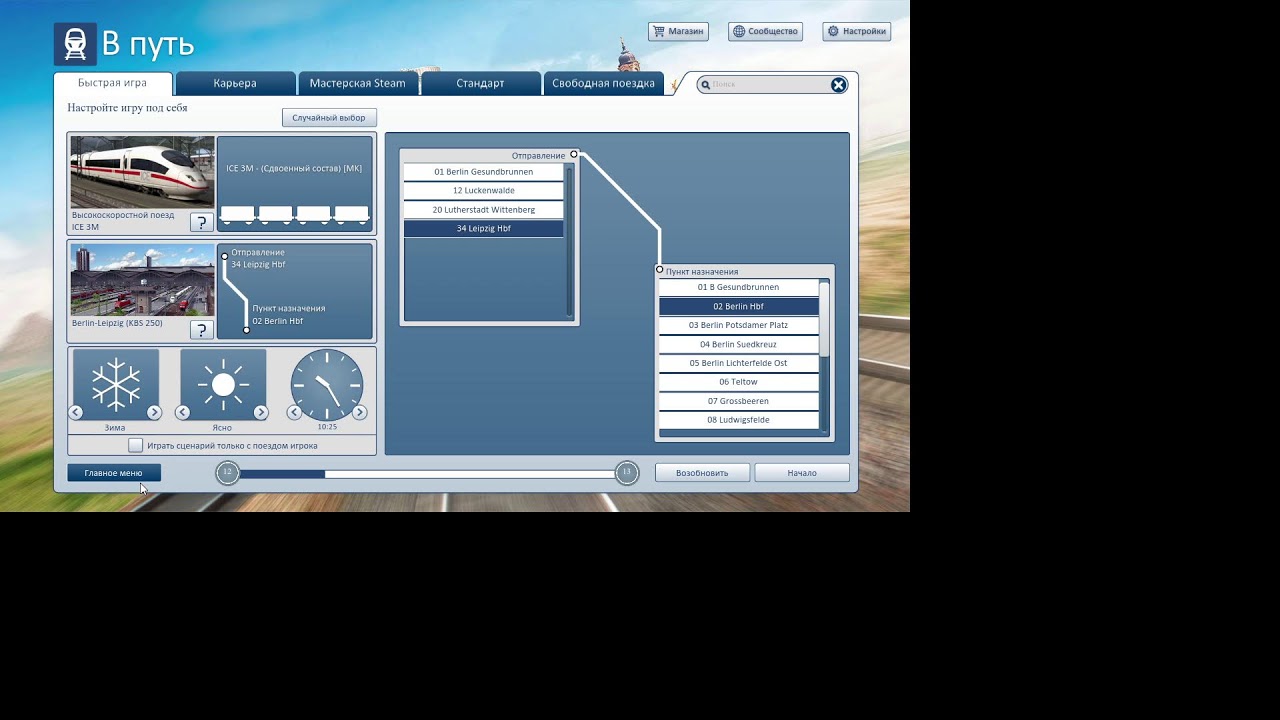Viewport: 1280px width, 720px height.
Task: Open help for ICE 3M train
Action: click(x=201, y=222)
